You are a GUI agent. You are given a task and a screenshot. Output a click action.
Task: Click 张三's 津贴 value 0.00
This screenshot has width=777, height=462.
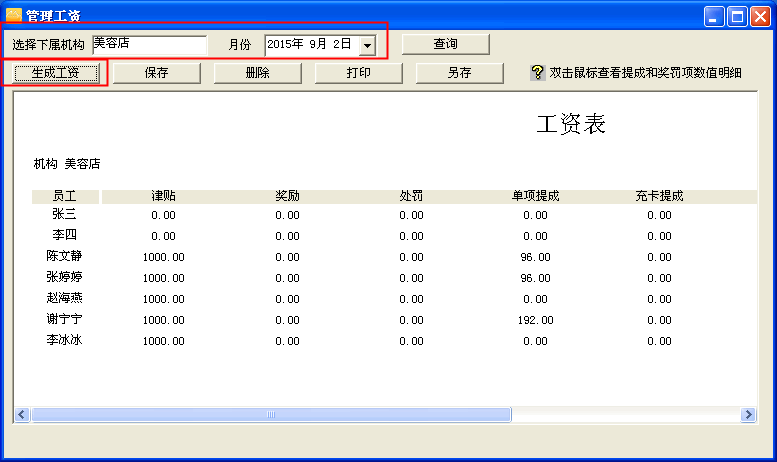click(164, 215)
